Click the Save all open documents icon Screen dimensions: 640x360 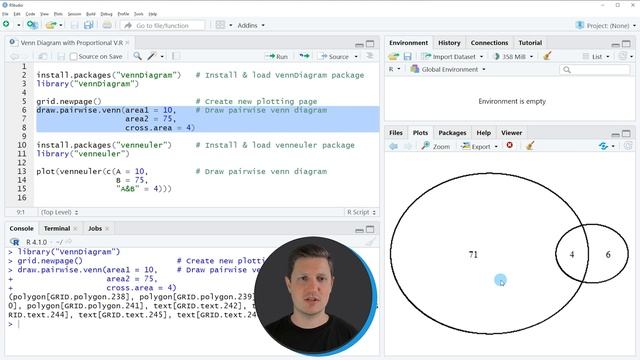tap(89, 25)
